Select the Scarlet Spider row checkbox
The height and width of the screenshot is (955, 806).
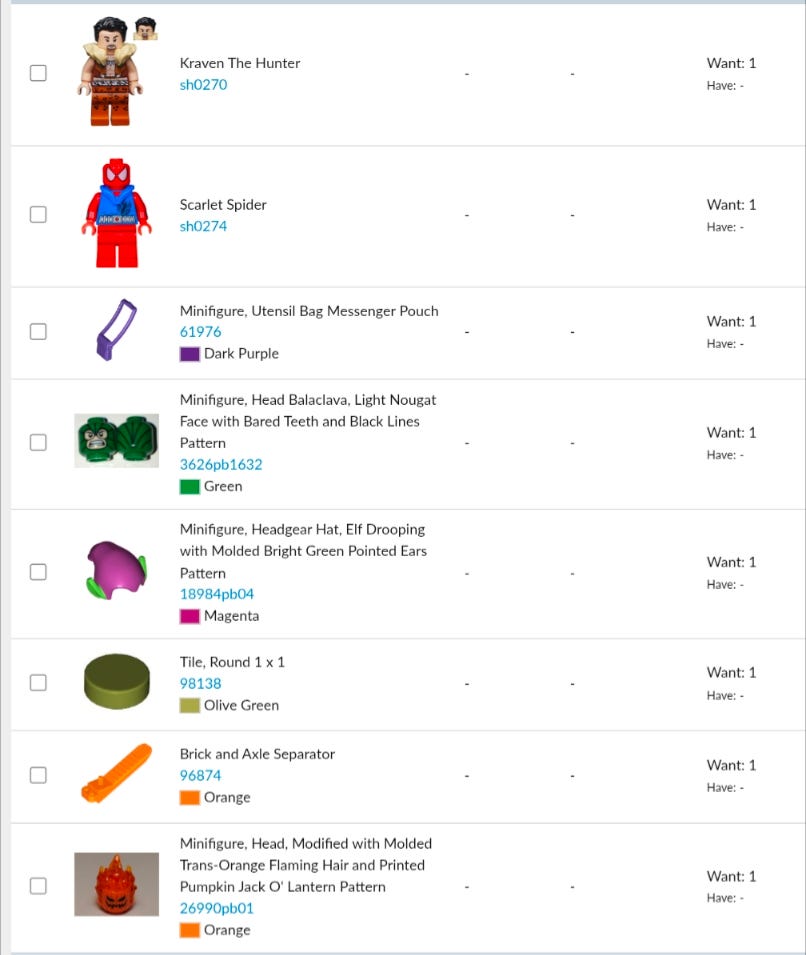38,214
